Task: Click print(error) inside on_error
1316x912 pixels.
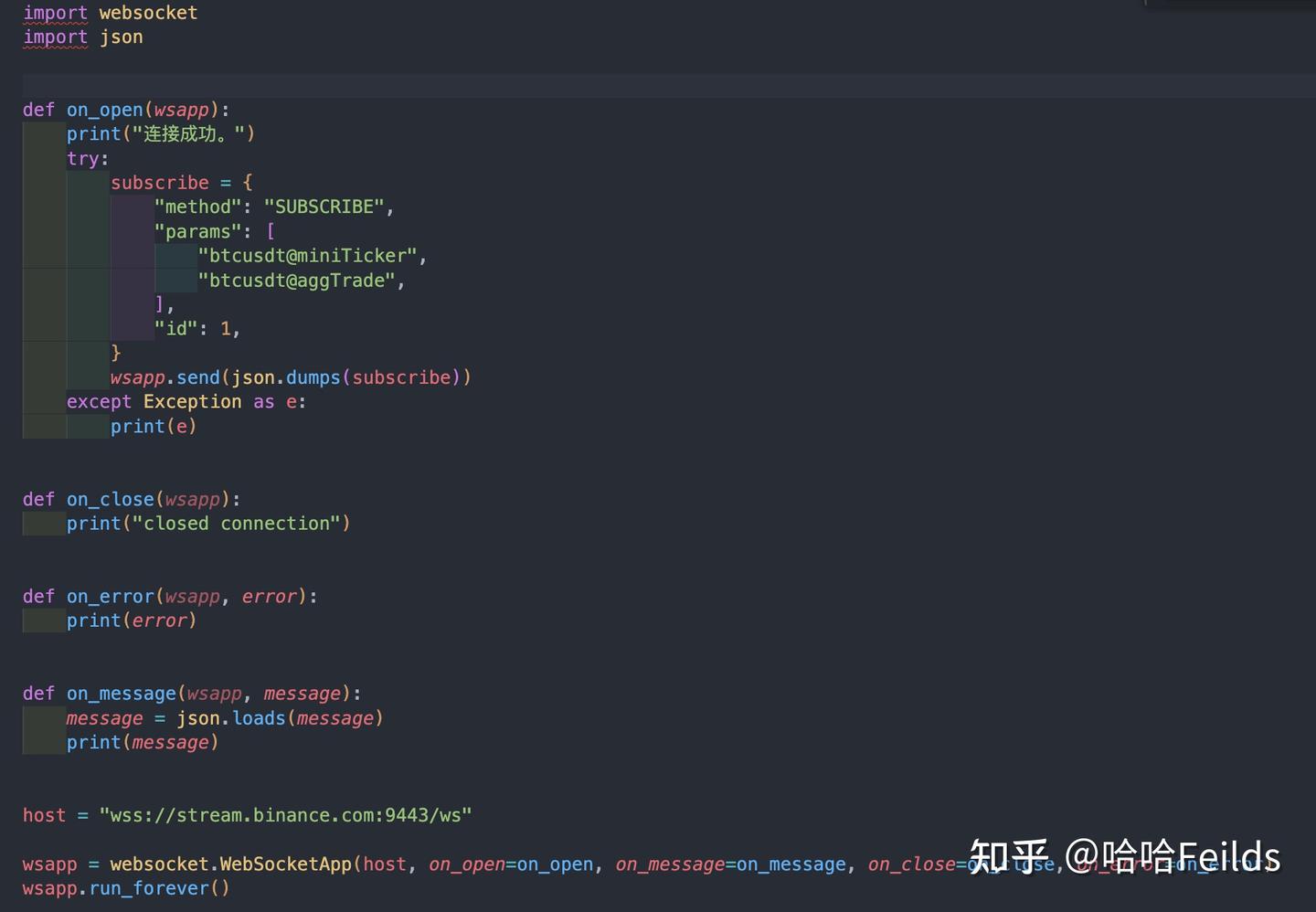Action: click(131, 620)
